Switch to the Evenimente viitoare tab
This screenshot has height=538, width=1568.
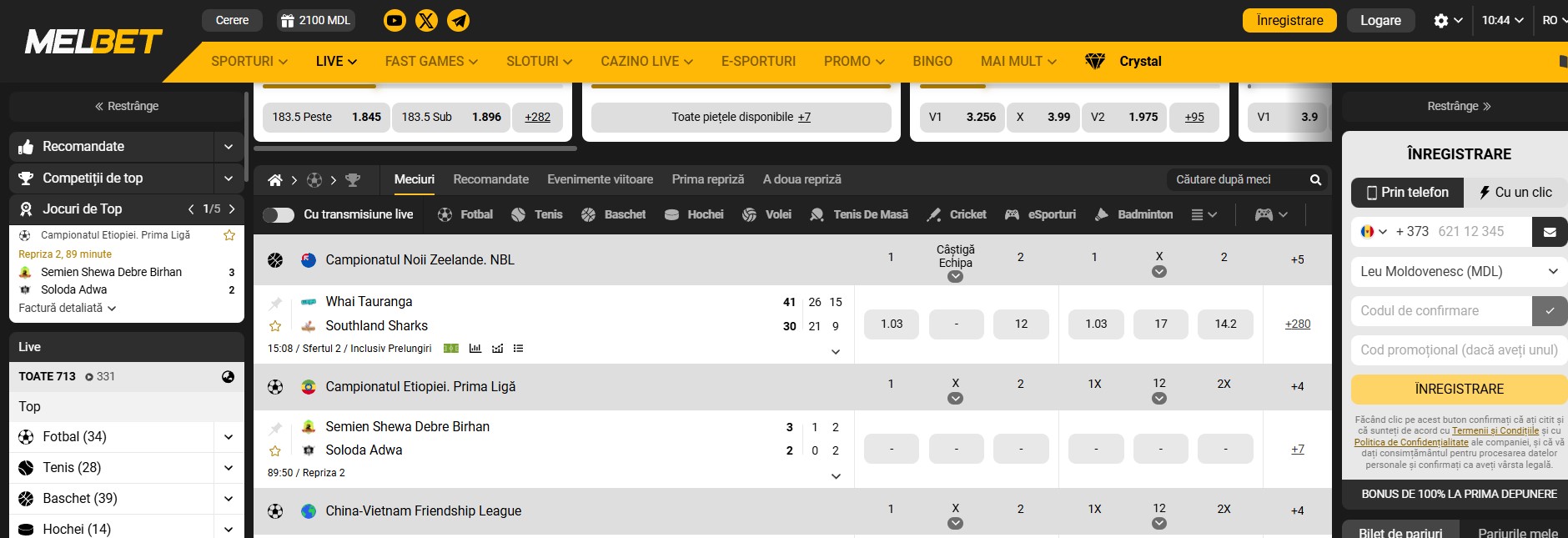[600, 179]
